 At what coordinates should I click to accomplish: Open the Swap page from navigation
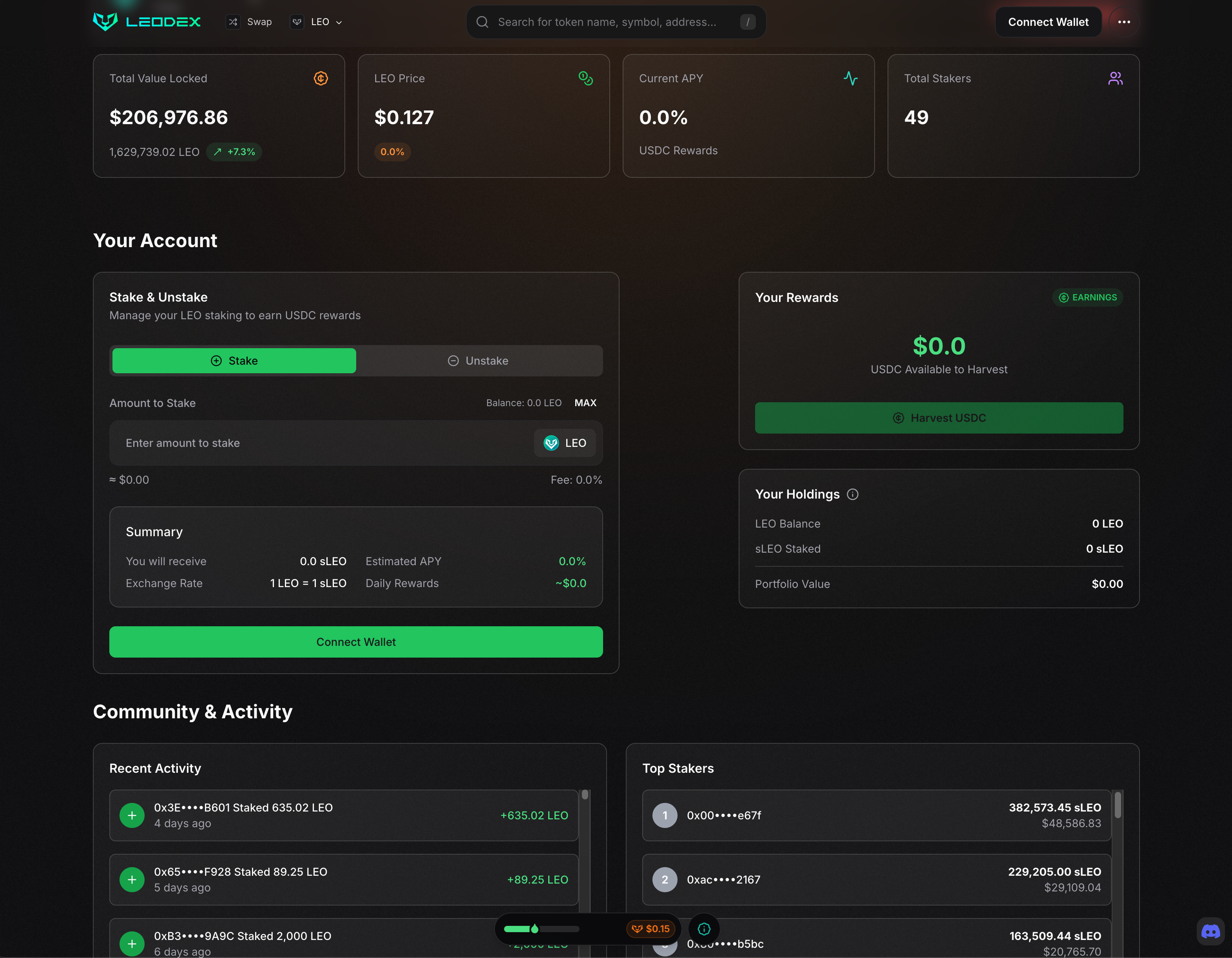(x=250, y=22)
